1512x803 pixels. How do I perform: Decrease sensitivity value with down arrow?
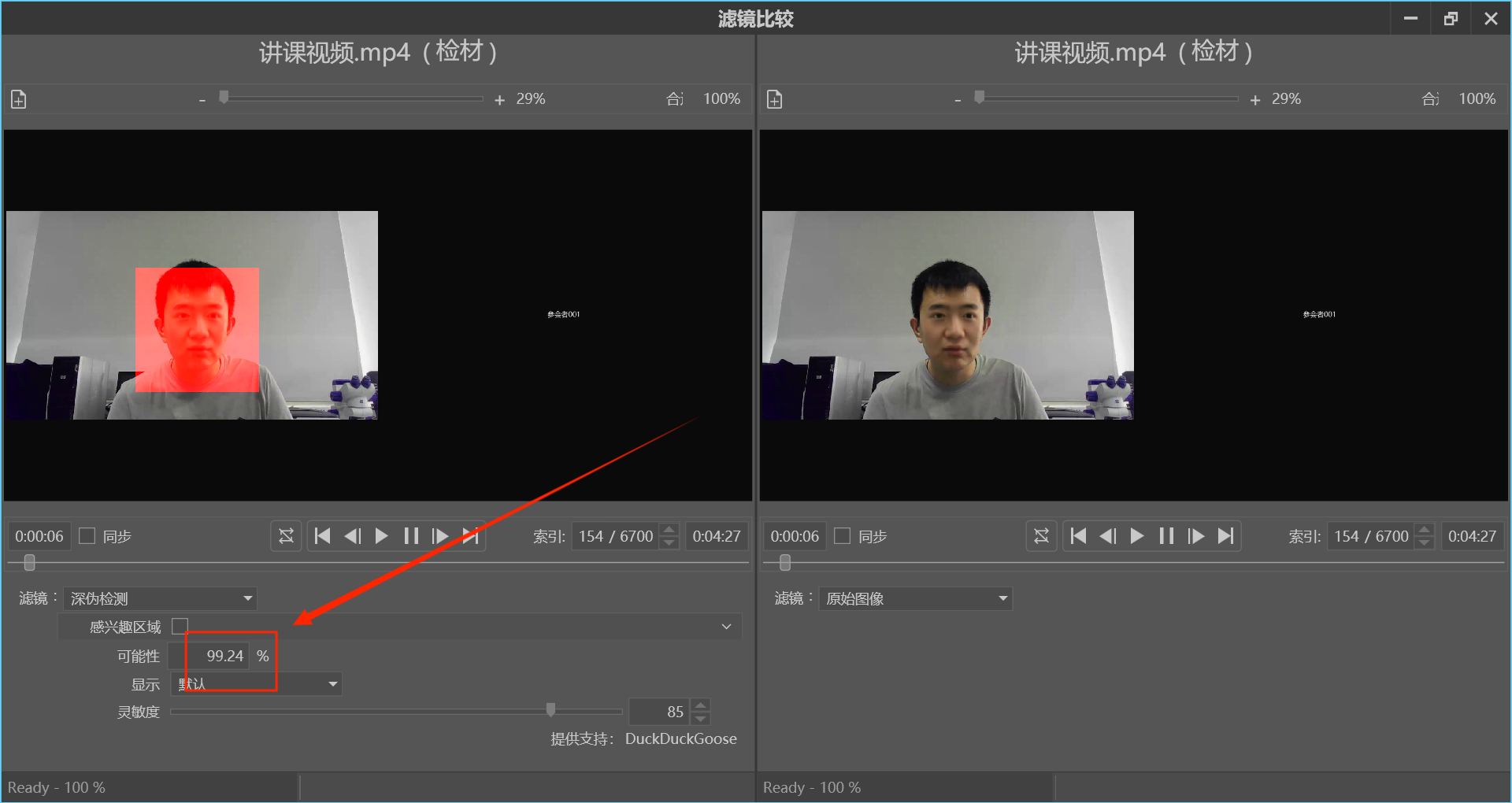(700, 717)
